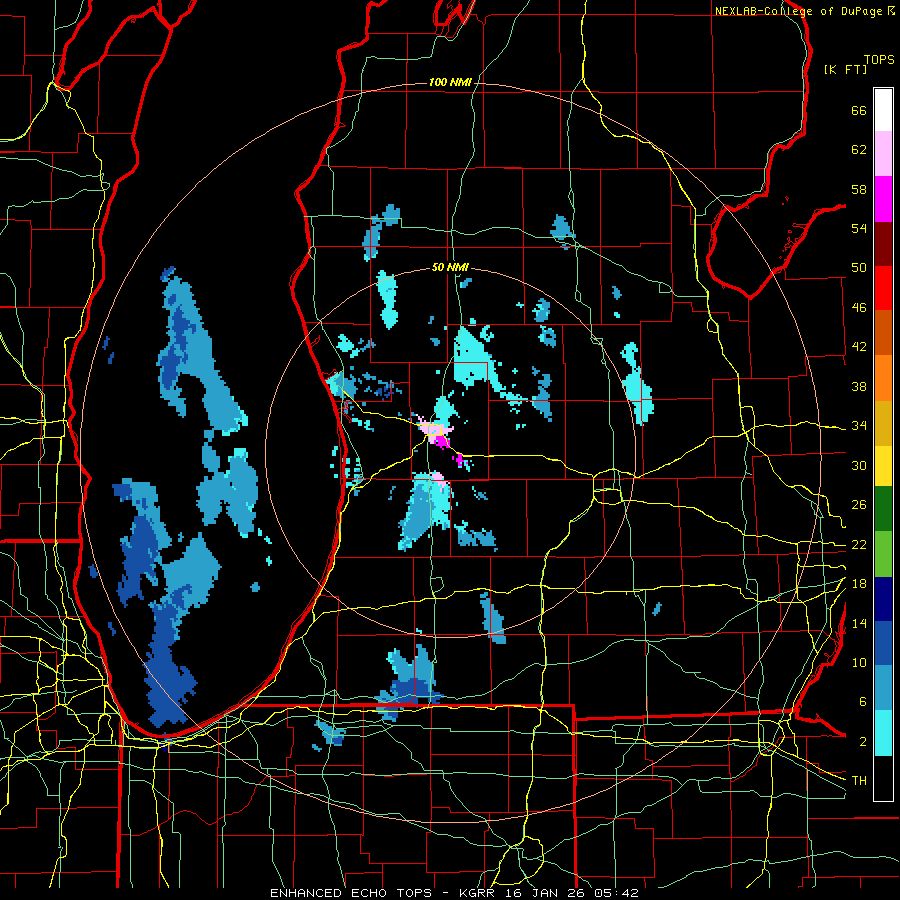900x900 pixels.
Task: Click the light pink 62 kft legend swatch
Action: click(x=883, y=154)
